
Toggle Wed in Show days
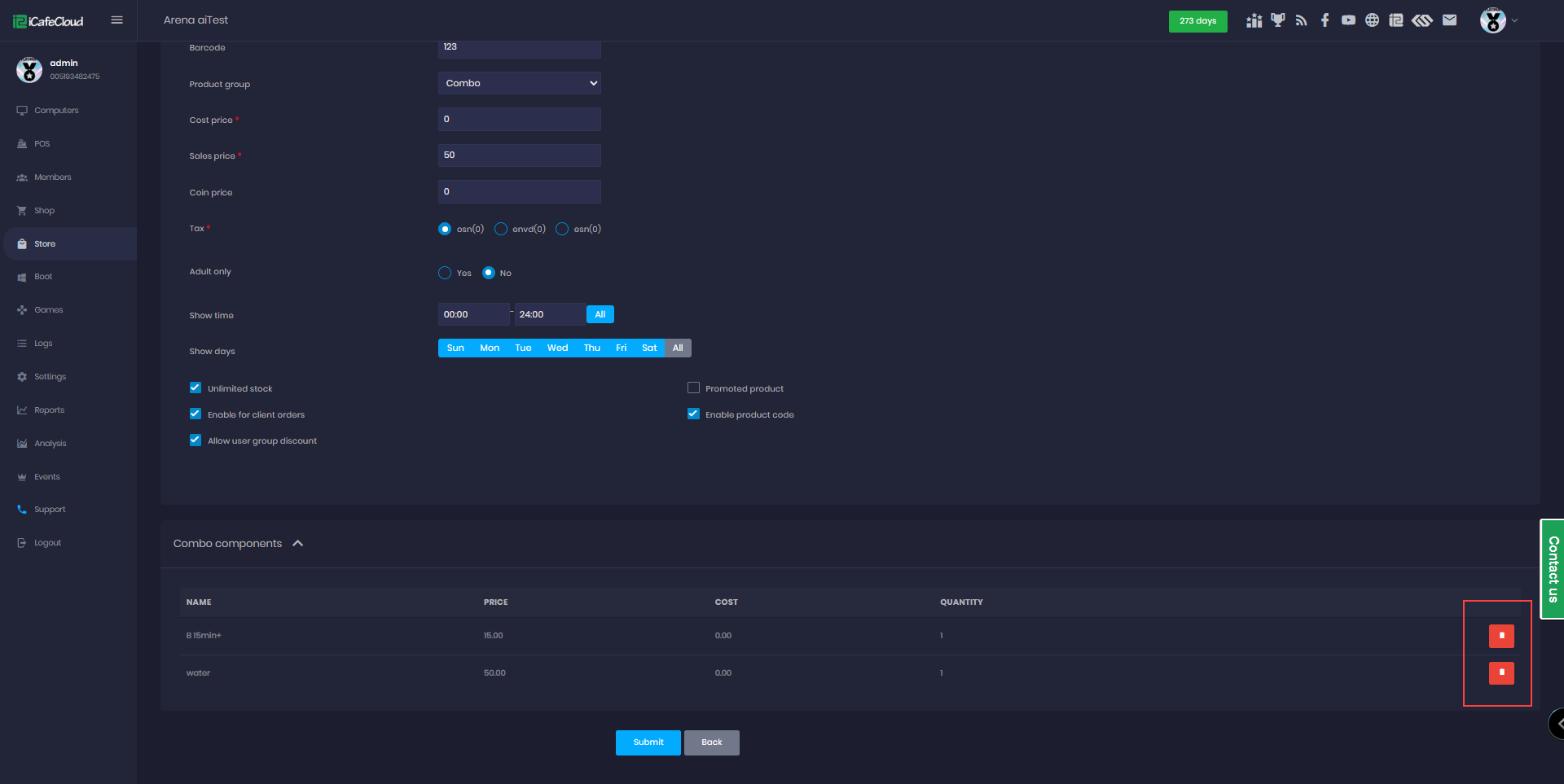coord(557,348)
